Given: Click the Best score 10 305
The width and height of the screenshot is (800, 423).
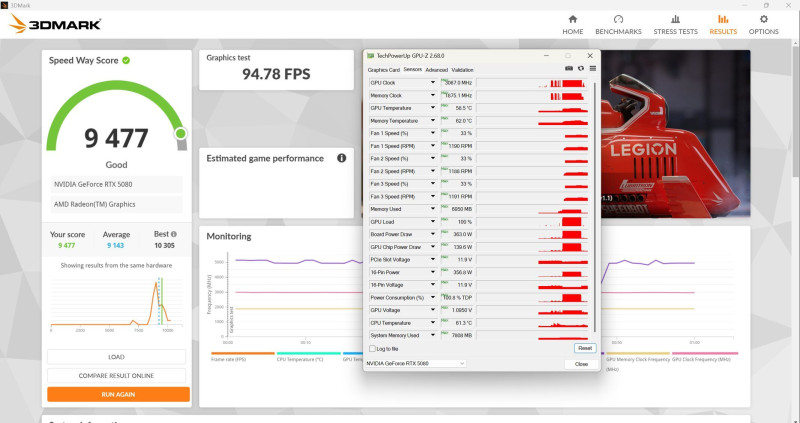Looking at the screenshot, I should pos(164,245).
